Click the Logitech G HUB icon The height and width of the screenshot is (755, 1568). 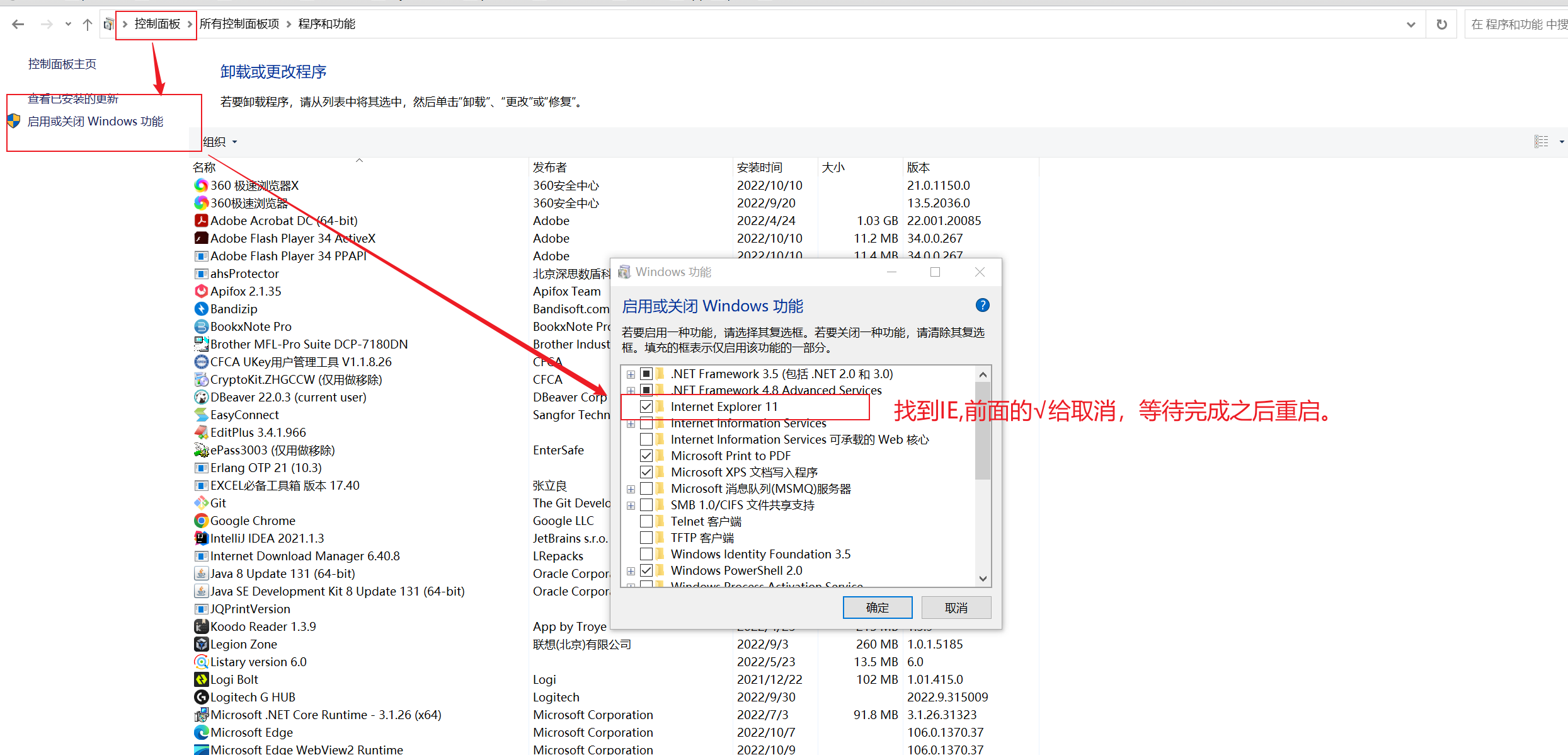coord(201,697)
